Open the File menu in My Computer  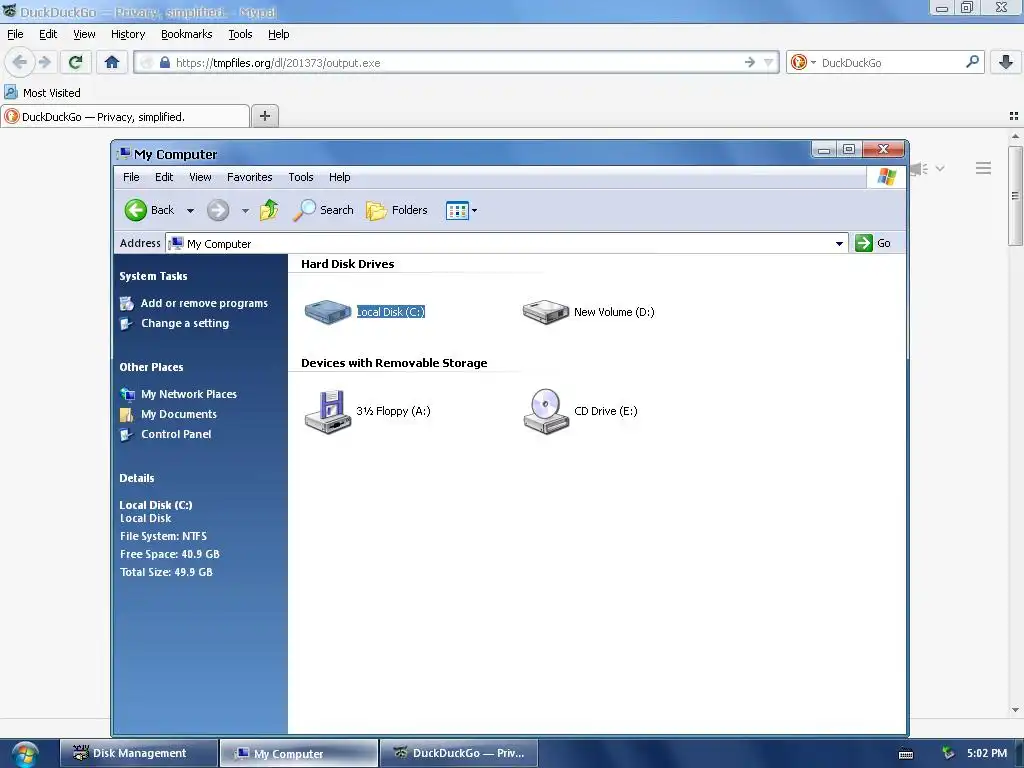tap(131, 177)
